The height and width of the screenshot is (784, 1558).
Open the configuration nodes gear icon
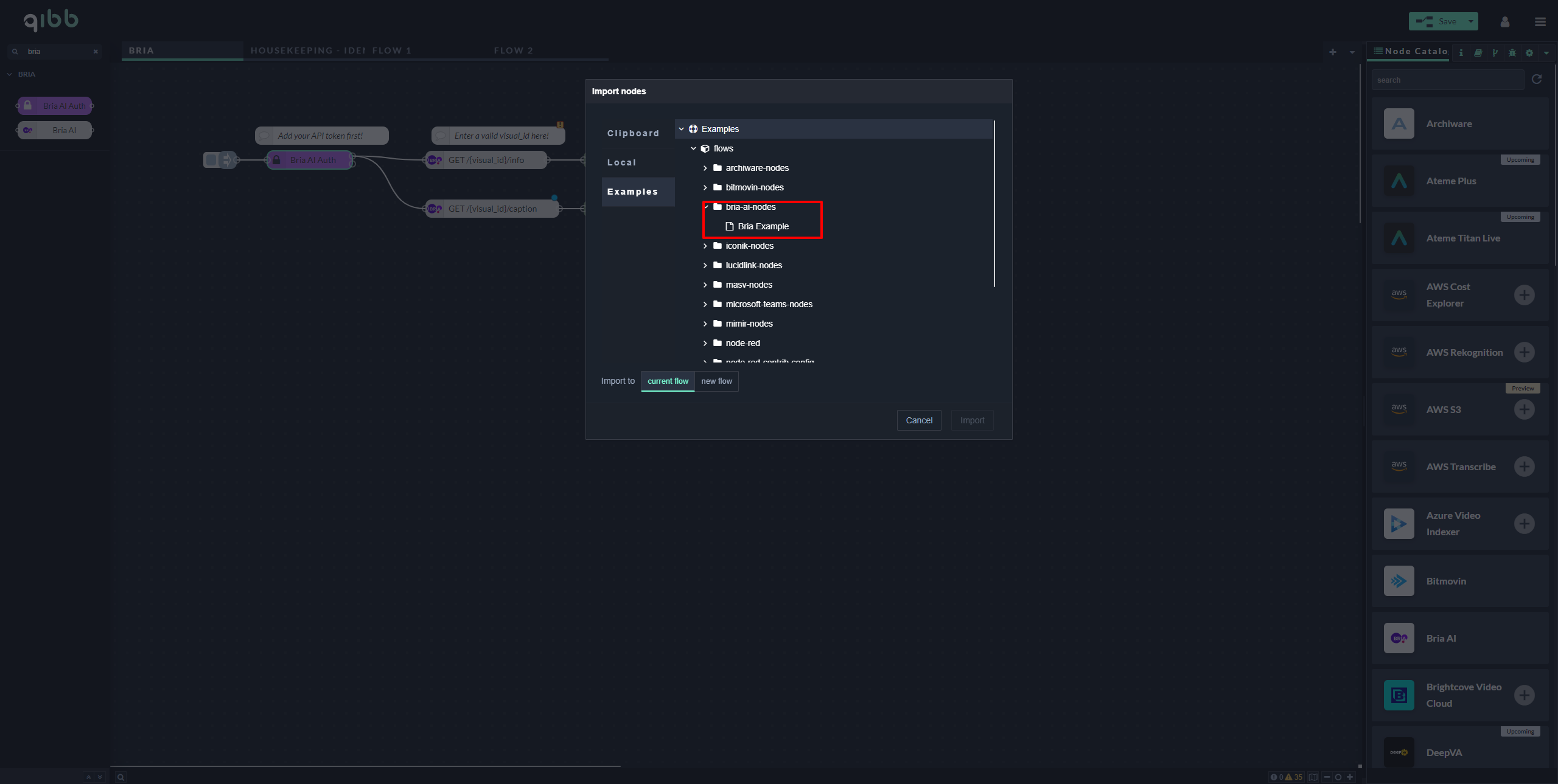pos(1529,52)
